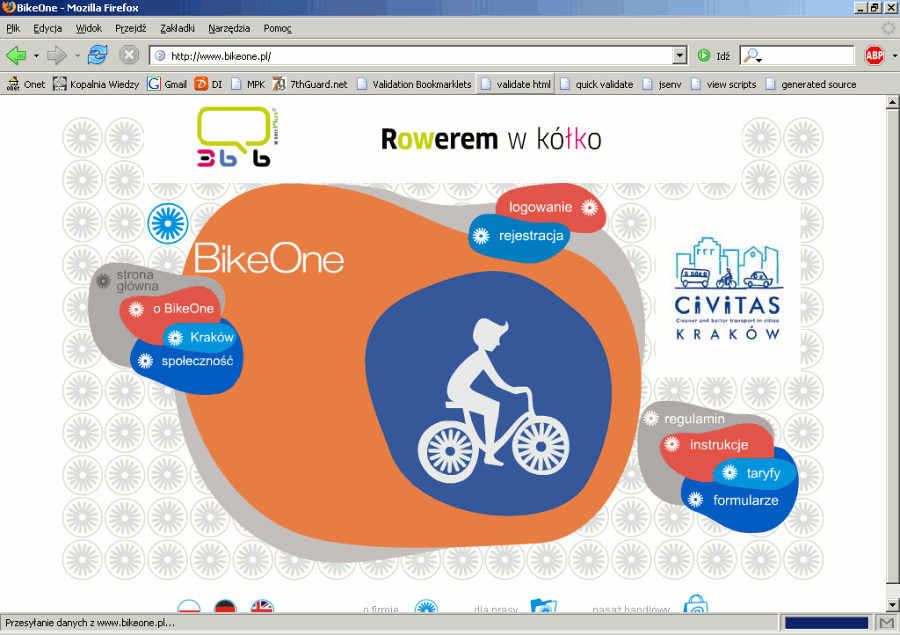Click the blue wheel icon above BikeOne
Image resolution: width=900 pixels, height=635 pixels.
(x=168, y=224)
